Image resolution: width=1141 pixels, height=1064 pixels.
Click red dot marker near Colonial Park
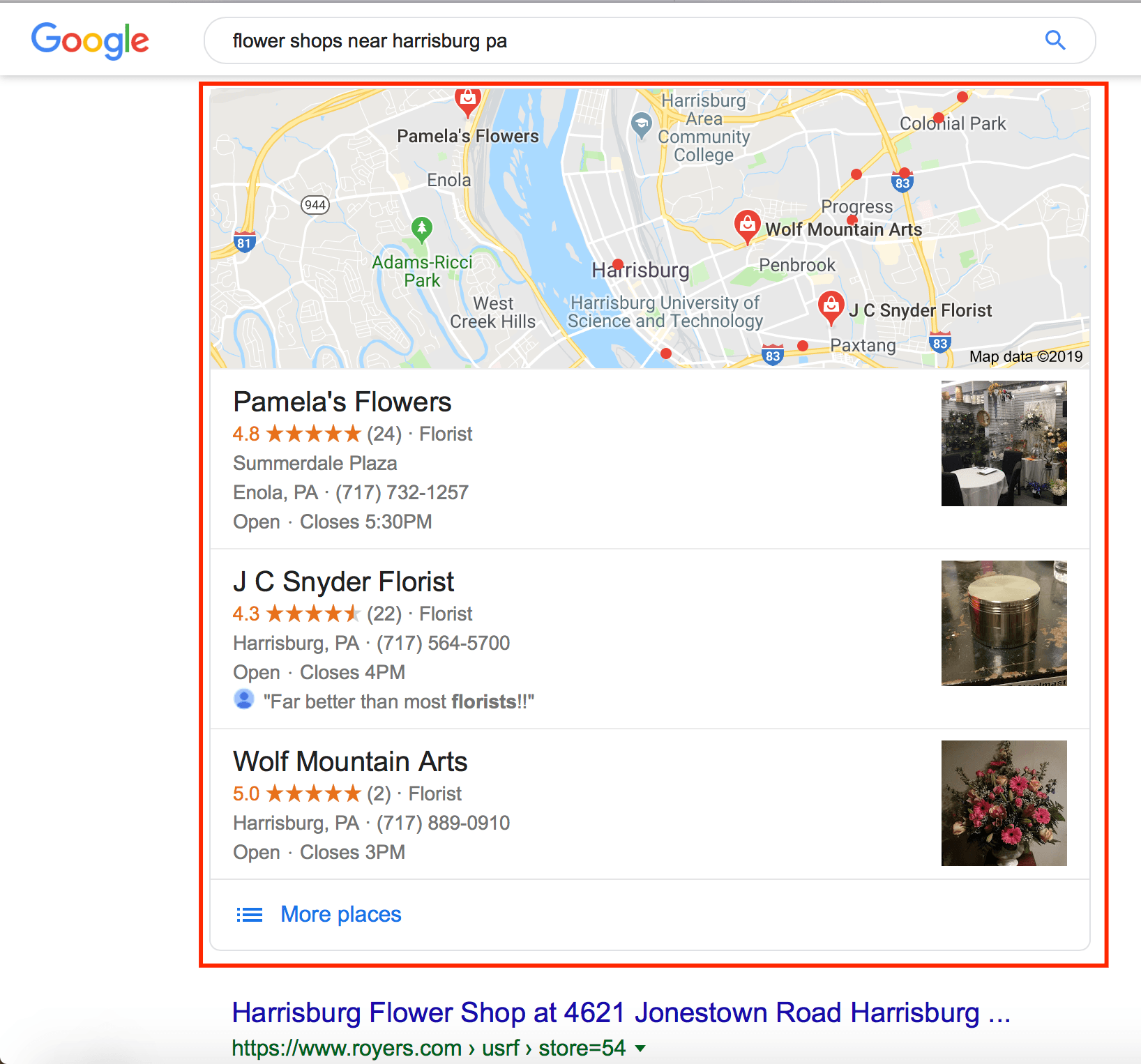pos(939,118)
